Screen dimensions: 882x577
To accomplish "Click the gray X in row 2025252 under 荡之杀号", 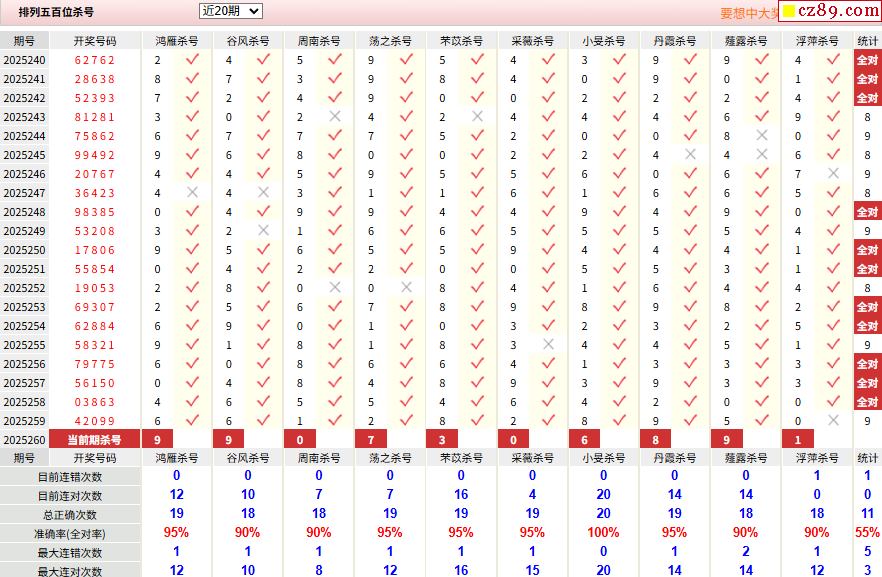I will click(x=406, y=287).
